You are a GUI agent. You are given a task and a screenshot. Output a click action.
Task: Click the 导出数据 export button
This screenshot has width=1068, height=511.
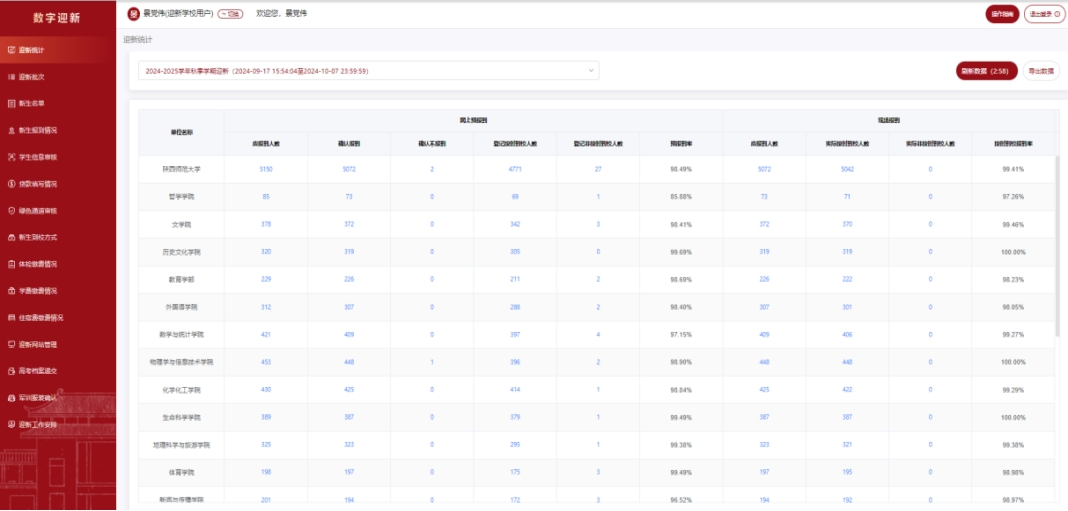click(1040, 71)
